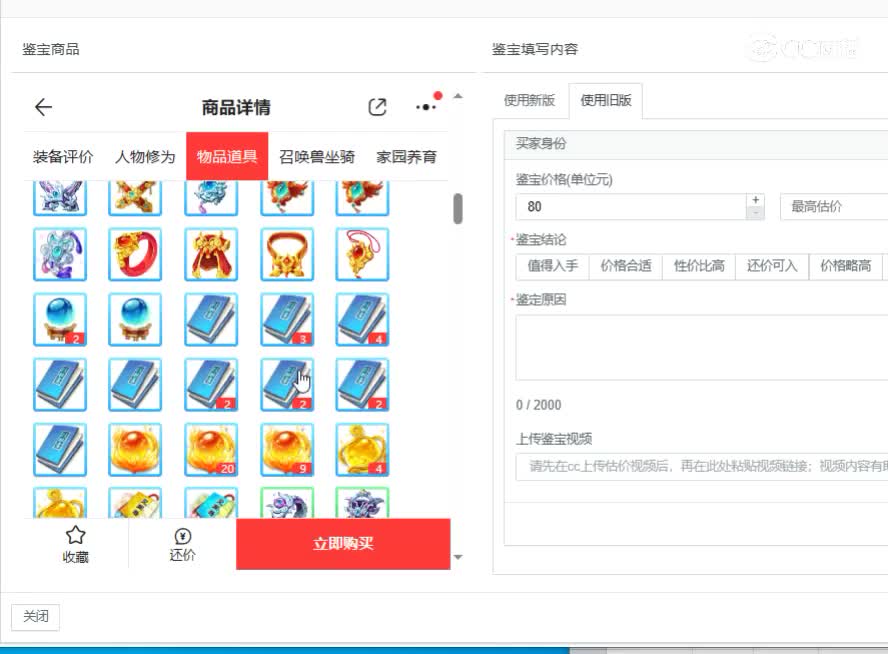
Task: Choose the 价格略高 conclusion
Action: point(846,266)
